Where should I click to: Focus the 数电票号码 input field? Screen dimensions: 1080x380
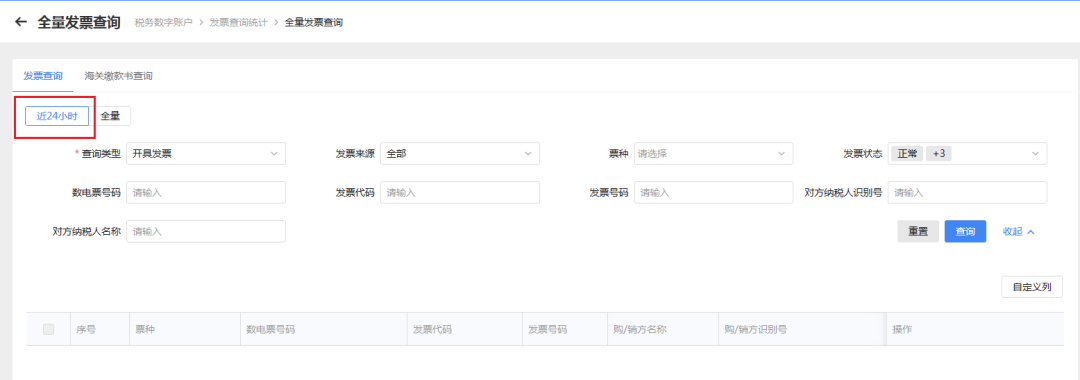pos(206,193)
